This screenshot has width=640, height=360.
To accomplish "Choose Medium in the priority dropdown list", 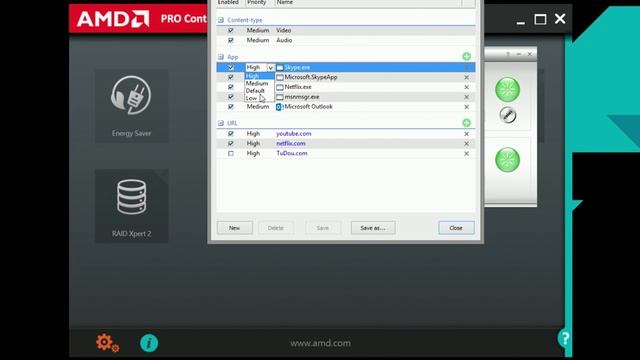I will (x=259, y=83).
